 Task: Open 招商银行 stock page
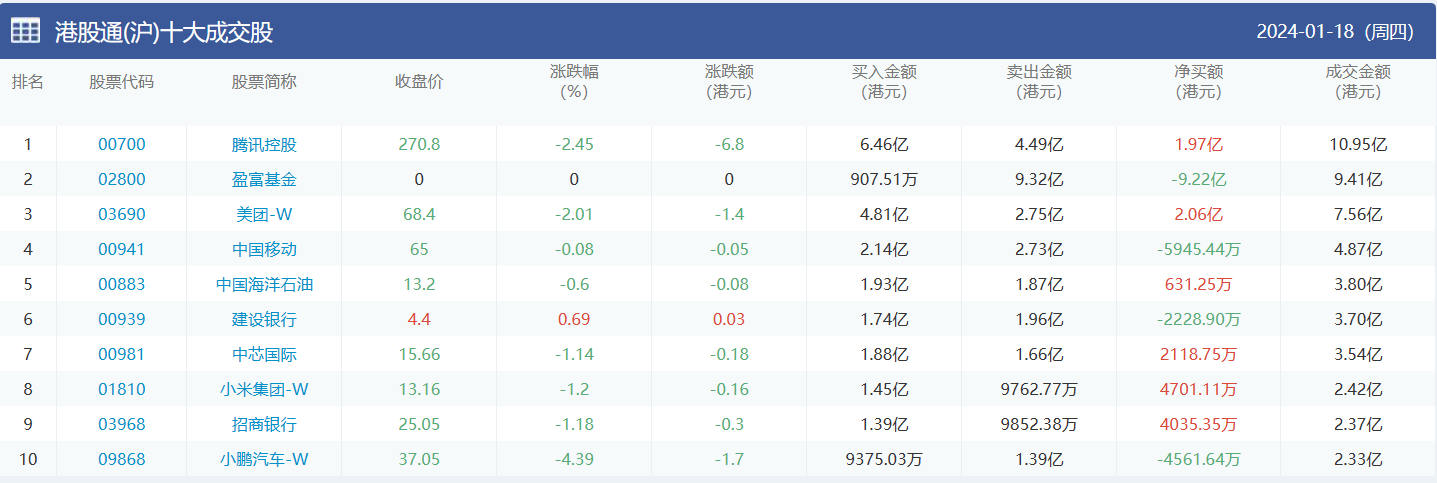click(264, 424)
